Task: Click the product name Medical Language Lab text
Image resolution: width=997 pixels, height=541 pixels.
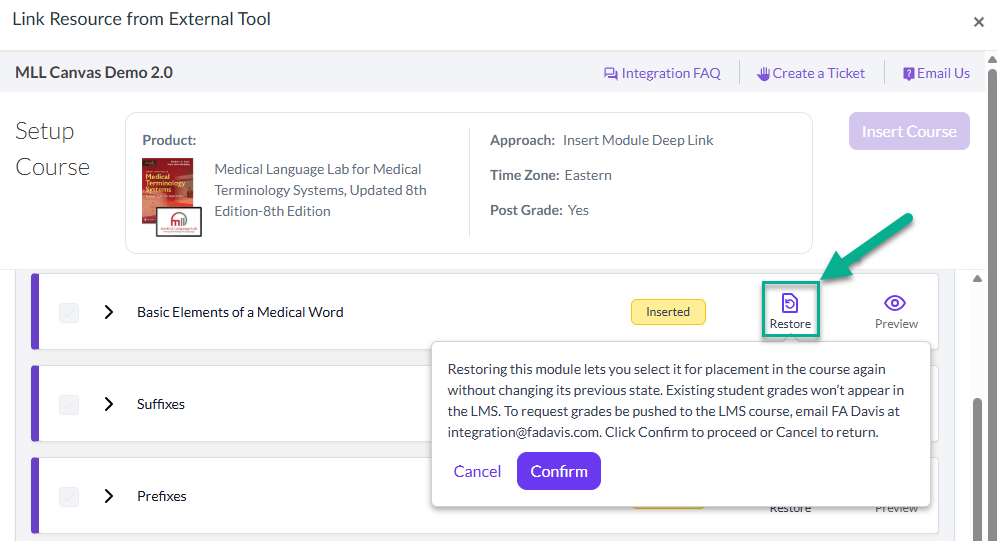Action: (x=320, y=190)
